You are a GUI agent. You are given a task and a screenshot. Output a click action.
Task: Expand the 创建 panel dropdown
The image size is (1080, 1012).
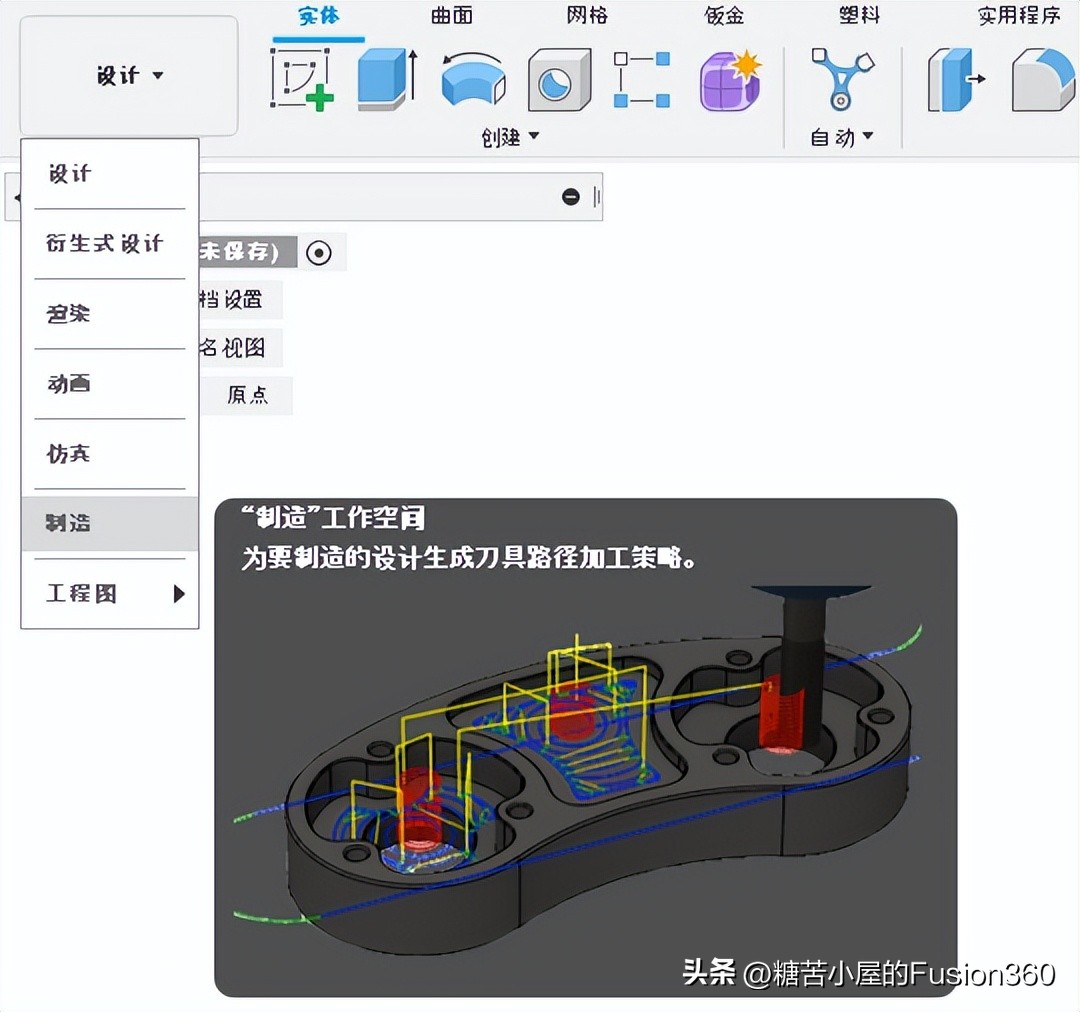coord(510,137)
